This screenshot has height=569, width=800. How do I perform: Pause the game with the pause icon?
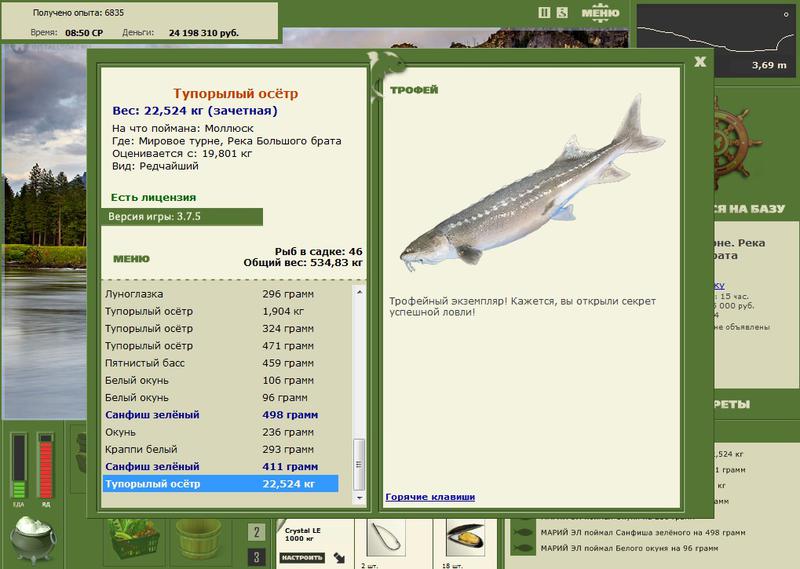click(x=544, y=13)
